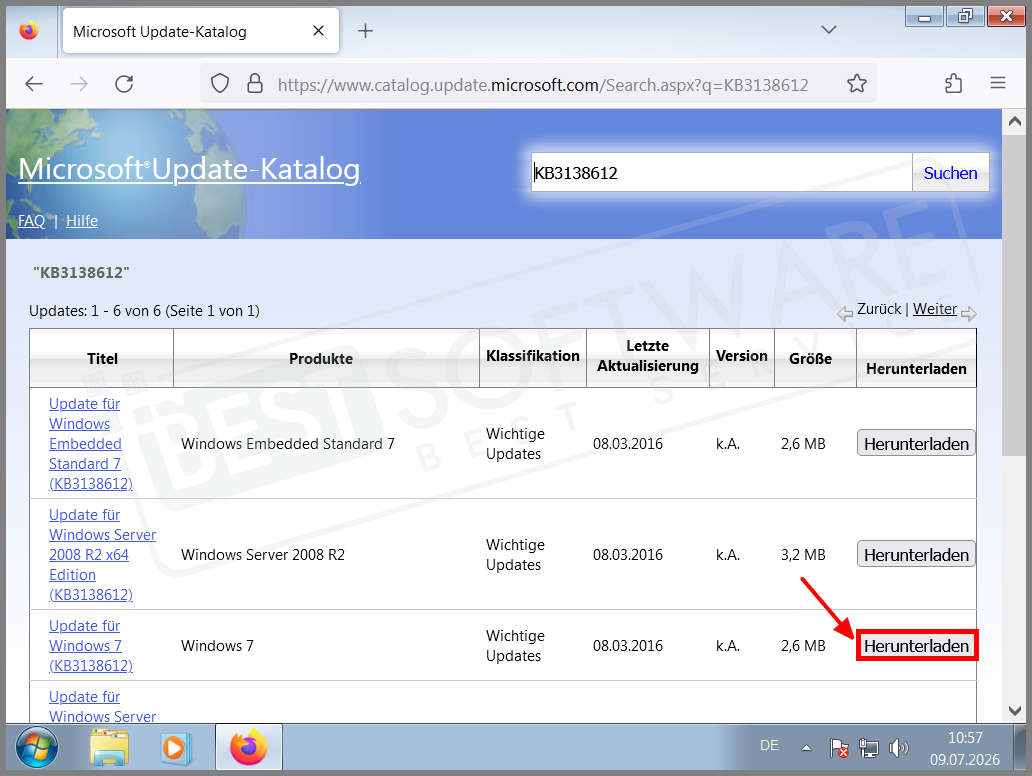Click the Suchen search button
Viewport: 1032px width, 776px height.
950,172
